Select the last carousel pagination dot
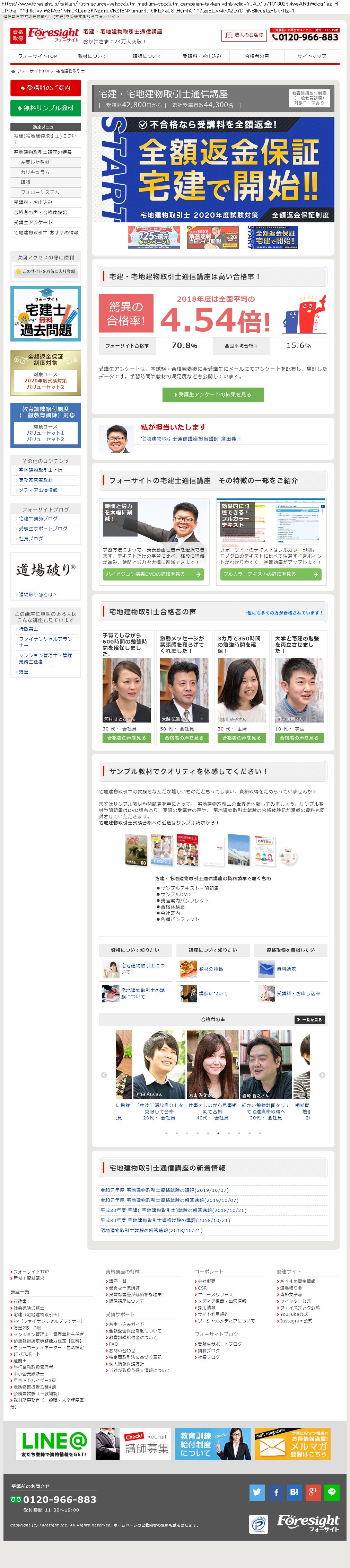350x1568 pixels. tap(260, 1133)
